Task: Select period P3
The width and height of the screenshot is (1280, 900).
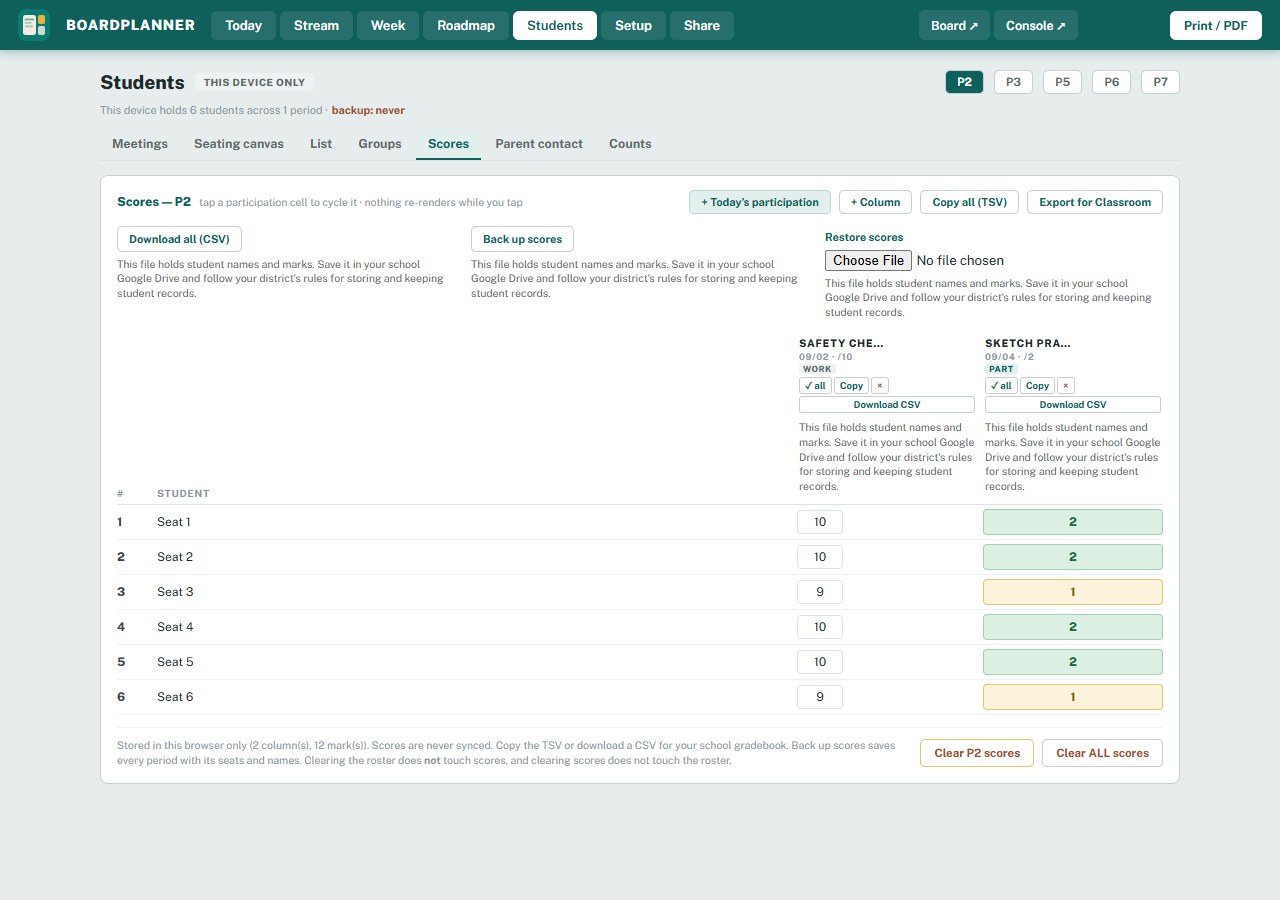Action: [1013, 82]
